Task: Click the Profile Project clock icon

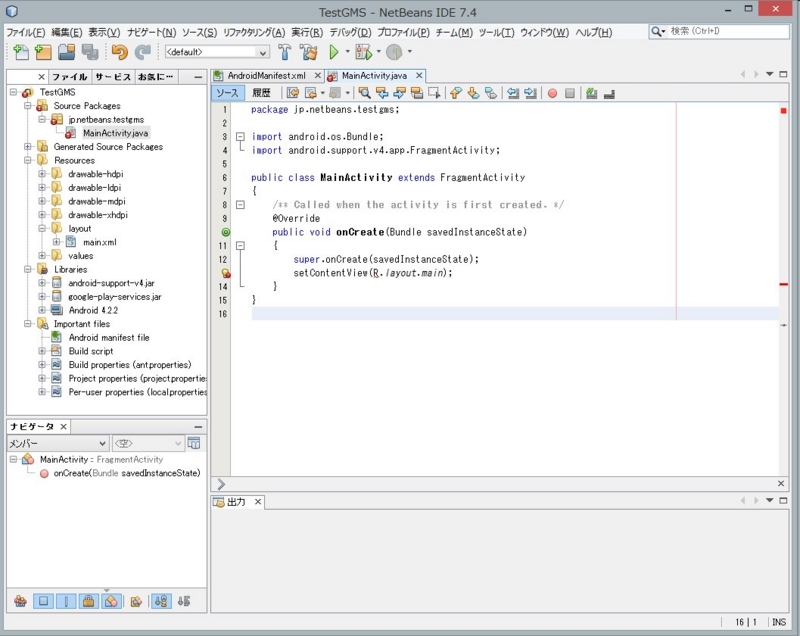Action: pos(394,52)
